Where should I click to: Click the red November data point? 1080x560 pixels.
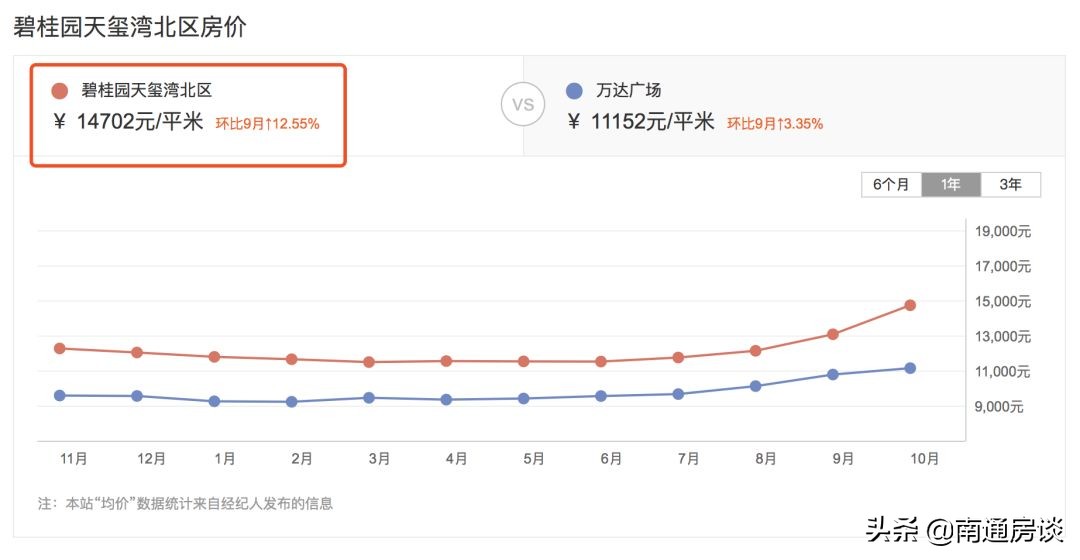59,348
